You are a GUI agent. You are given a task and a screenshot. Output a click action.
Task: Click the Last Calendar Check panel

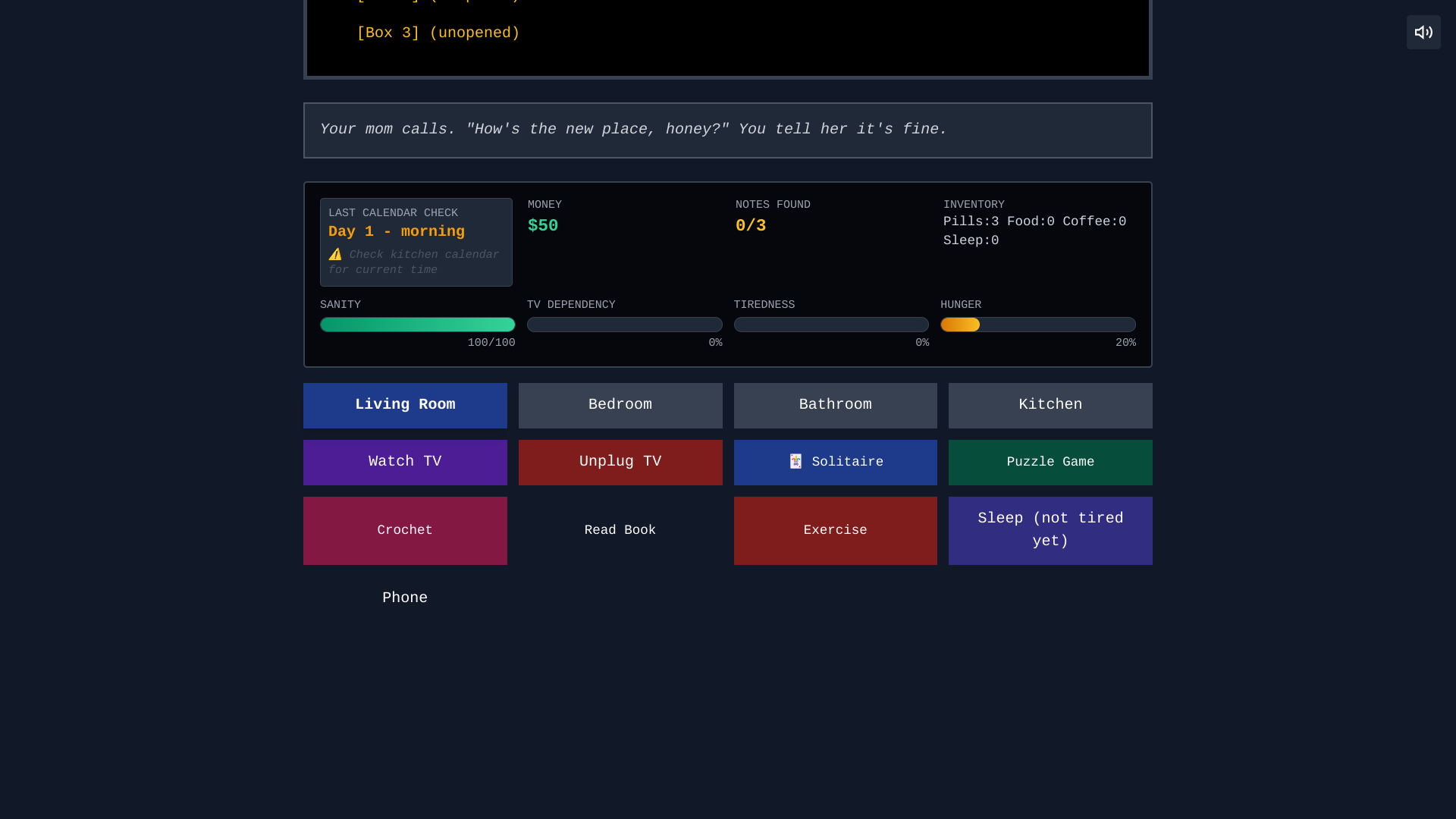pyautogui.click(x=416, y=242)
